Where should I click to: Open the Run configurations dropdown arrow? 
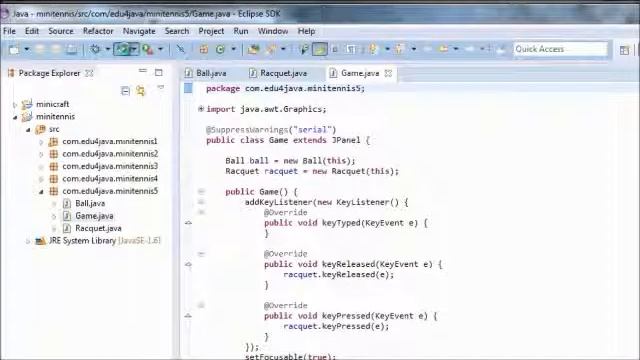click(133, 49)
